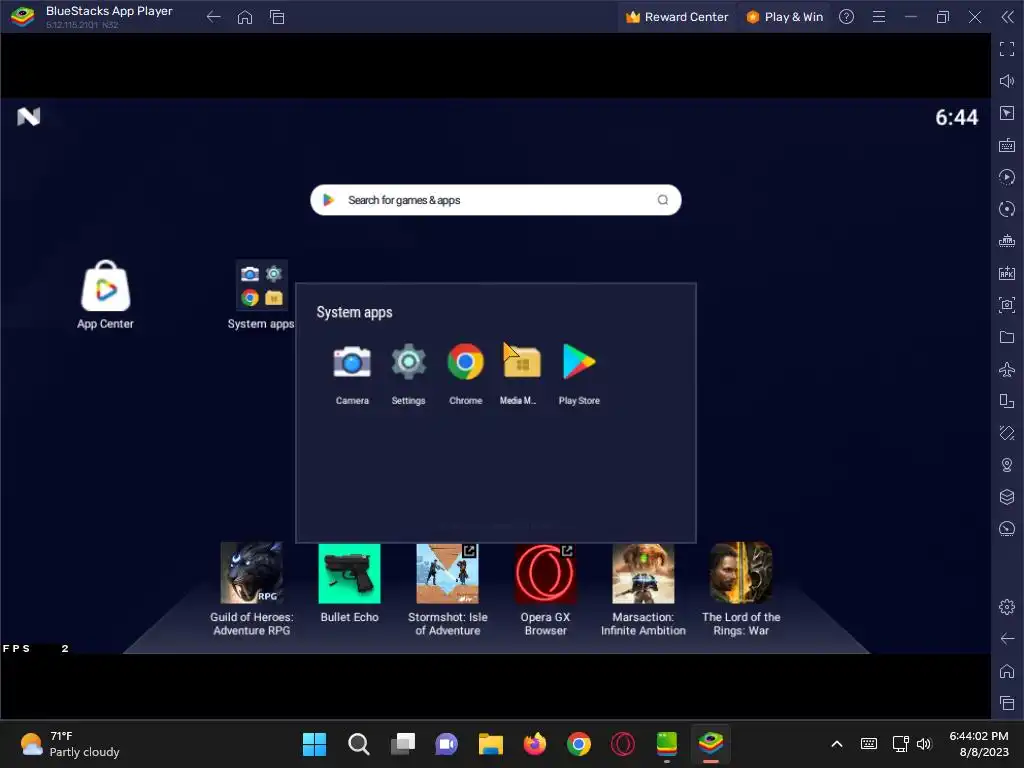Open media folder in side toolbar
The image size is (1024, 768).
(x=1007, y=337)
